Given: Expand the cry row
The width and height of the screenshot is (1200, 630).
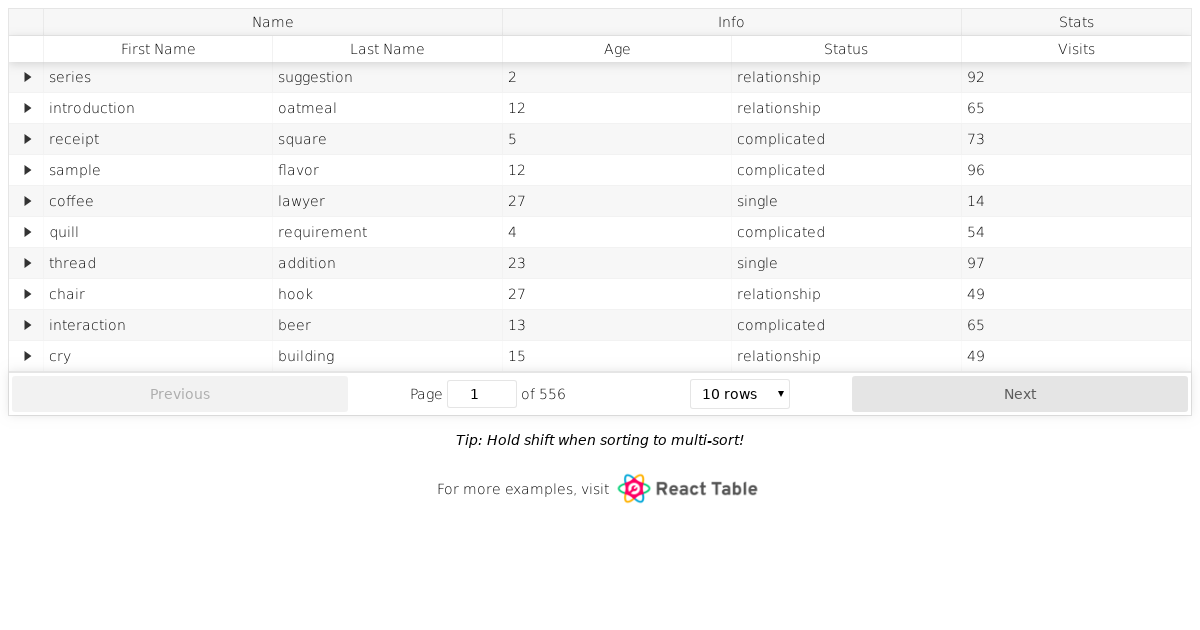Looking at the screenshot, I should pos(27,356).
